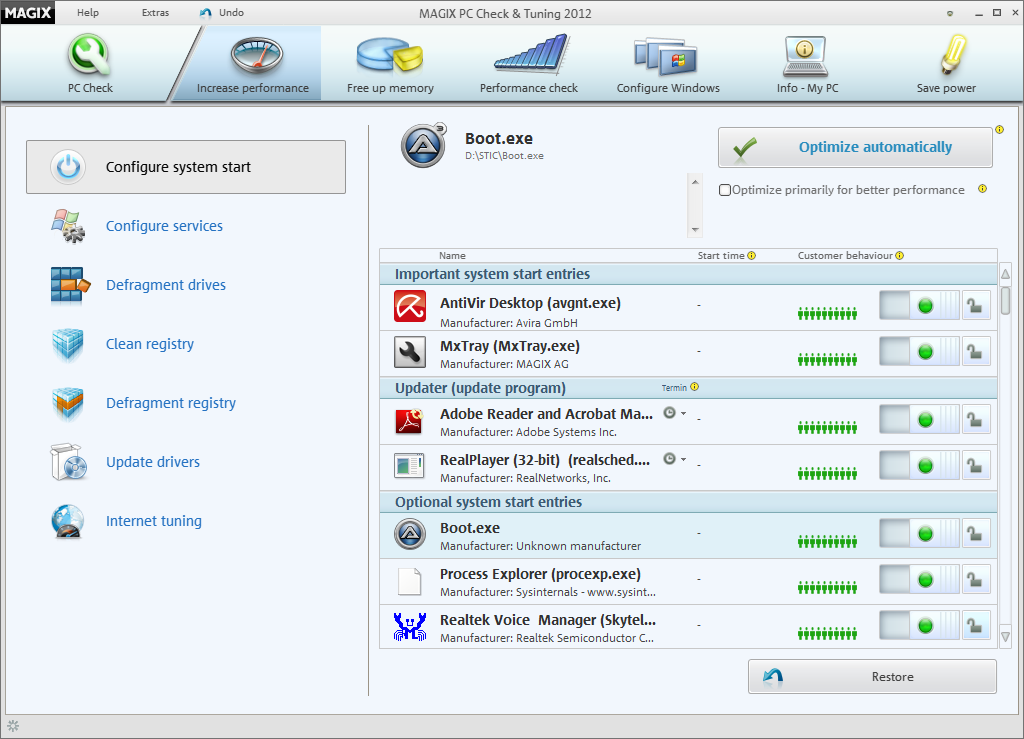
Task: Toggle AntiVir Desktop startup switch
Action: [x=920, y=306]
